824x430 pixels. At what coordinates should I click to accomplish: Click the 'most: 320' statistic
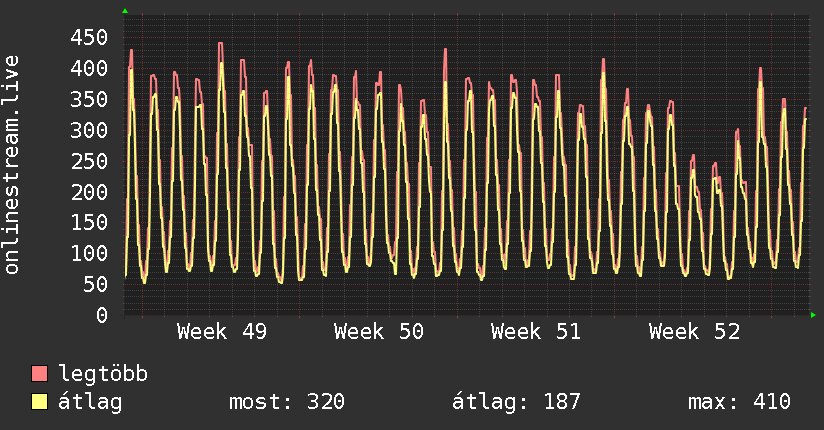coord(287,402)
